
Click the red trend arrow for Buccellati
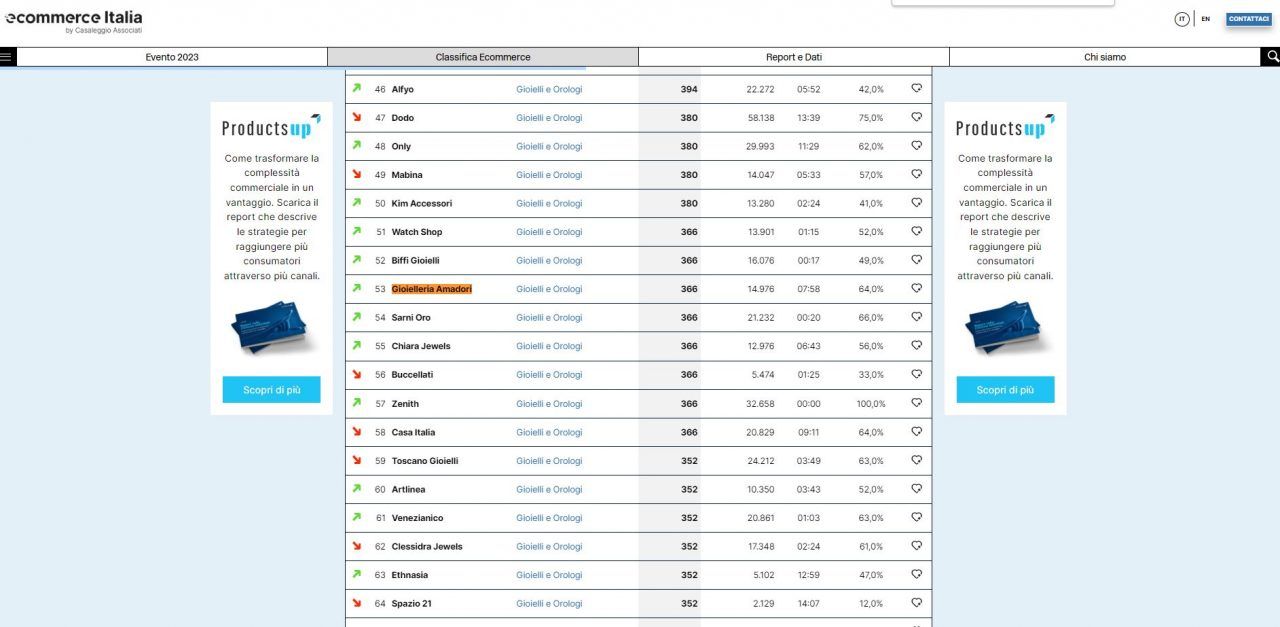pyautogui.click(x=356, y=374)
